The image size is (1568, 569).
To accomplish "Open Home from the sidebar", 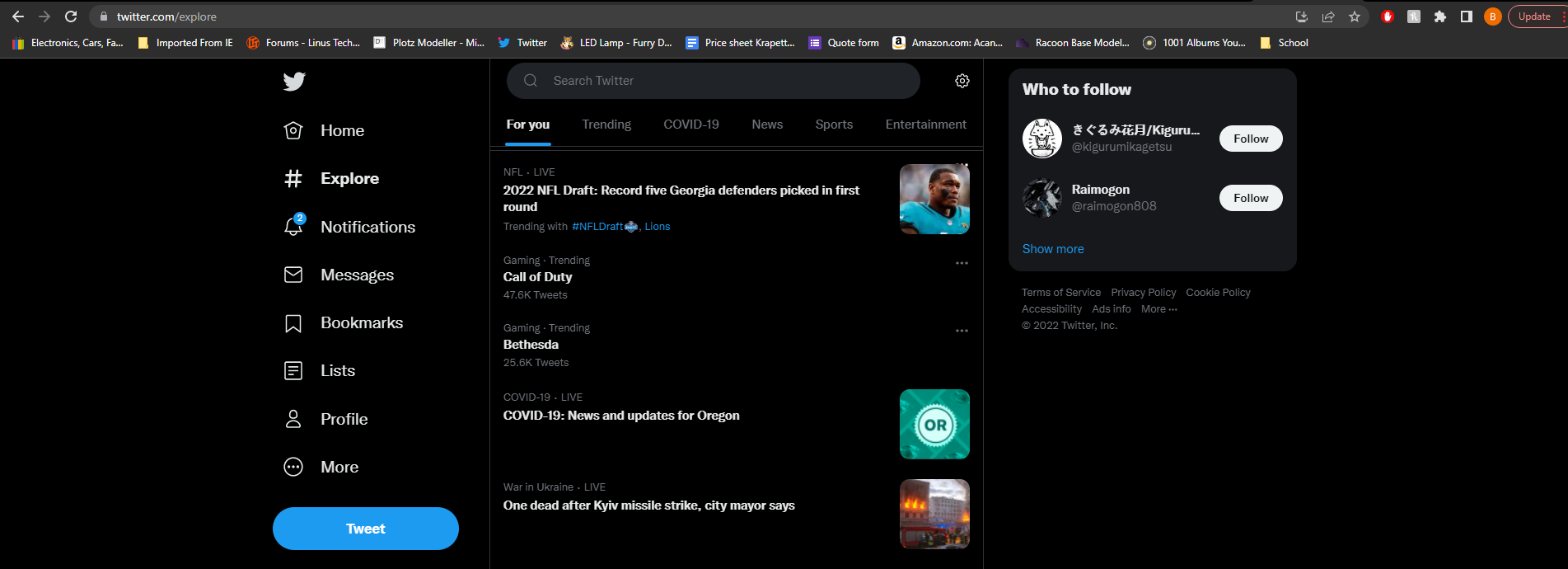I will click(x=325, y=130).
